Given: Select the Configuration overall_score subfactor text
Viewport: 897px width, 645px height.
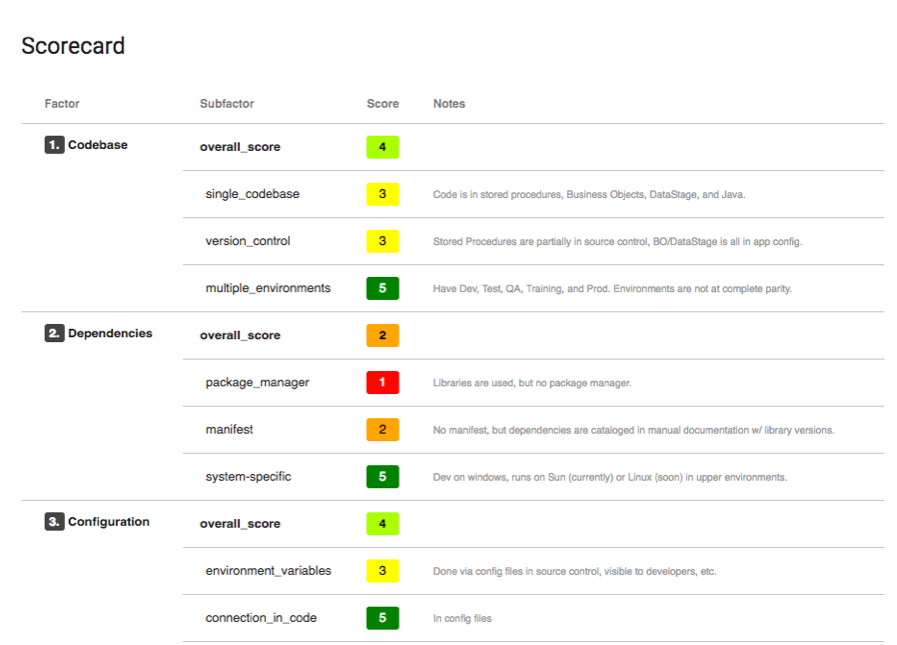Looking at the screenshot, I should [x=240, y=524].
